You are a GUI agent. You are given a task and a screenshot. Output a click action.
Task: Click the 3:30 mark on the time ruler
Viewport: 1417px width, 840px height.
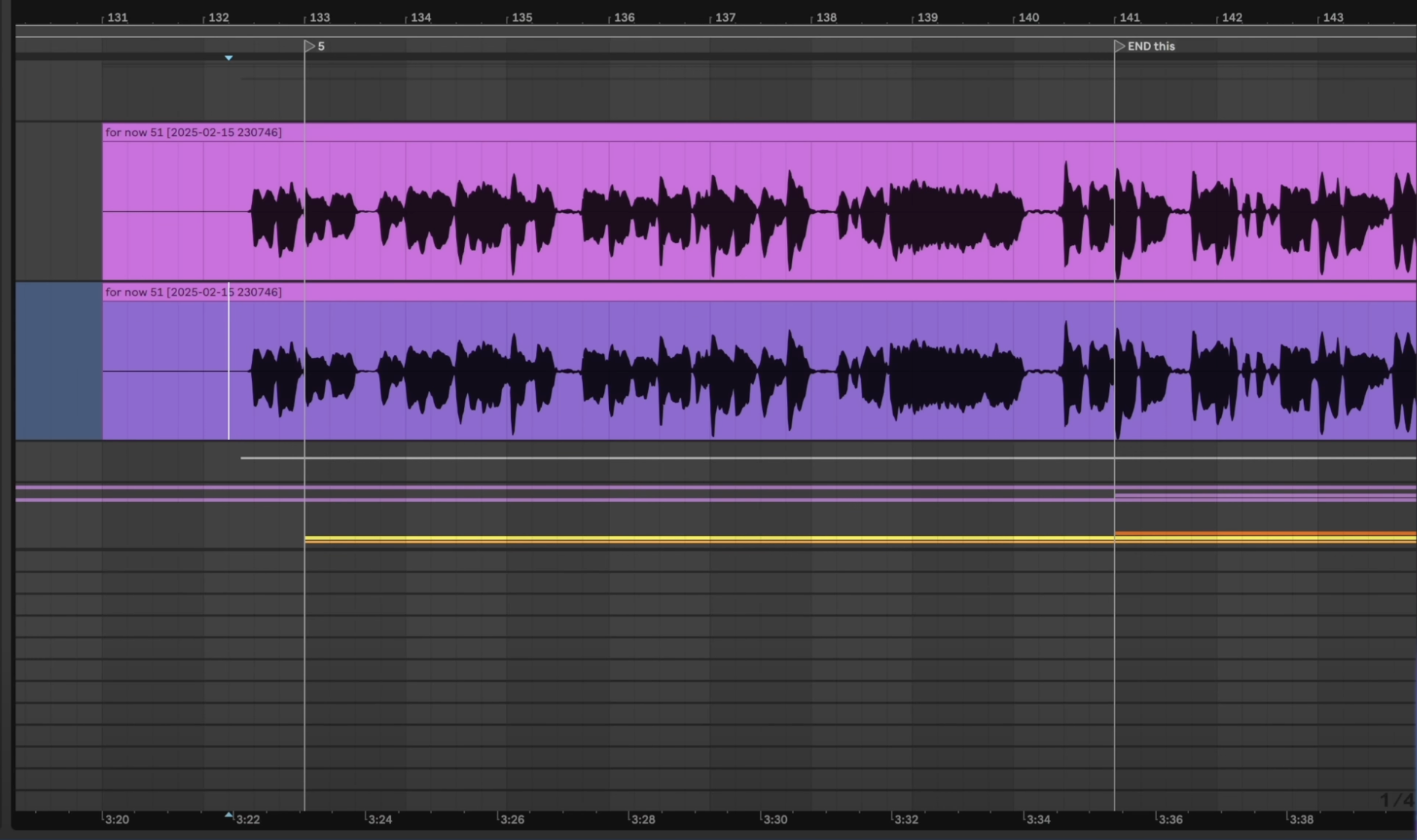[775, 819]
